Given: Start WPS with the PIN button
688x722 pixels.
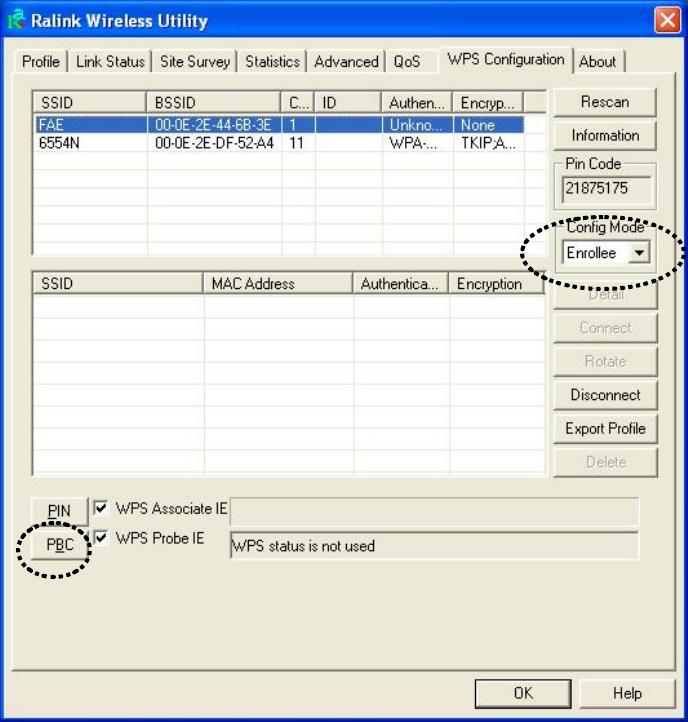Looking at the screenshot, I should coord(59,511).
